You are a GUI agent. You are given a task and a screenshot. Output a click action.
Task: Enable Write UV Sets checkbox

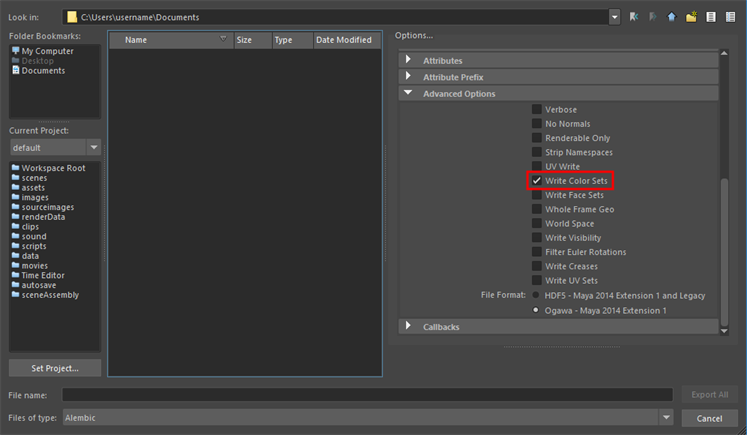click(x=536, y=281)
